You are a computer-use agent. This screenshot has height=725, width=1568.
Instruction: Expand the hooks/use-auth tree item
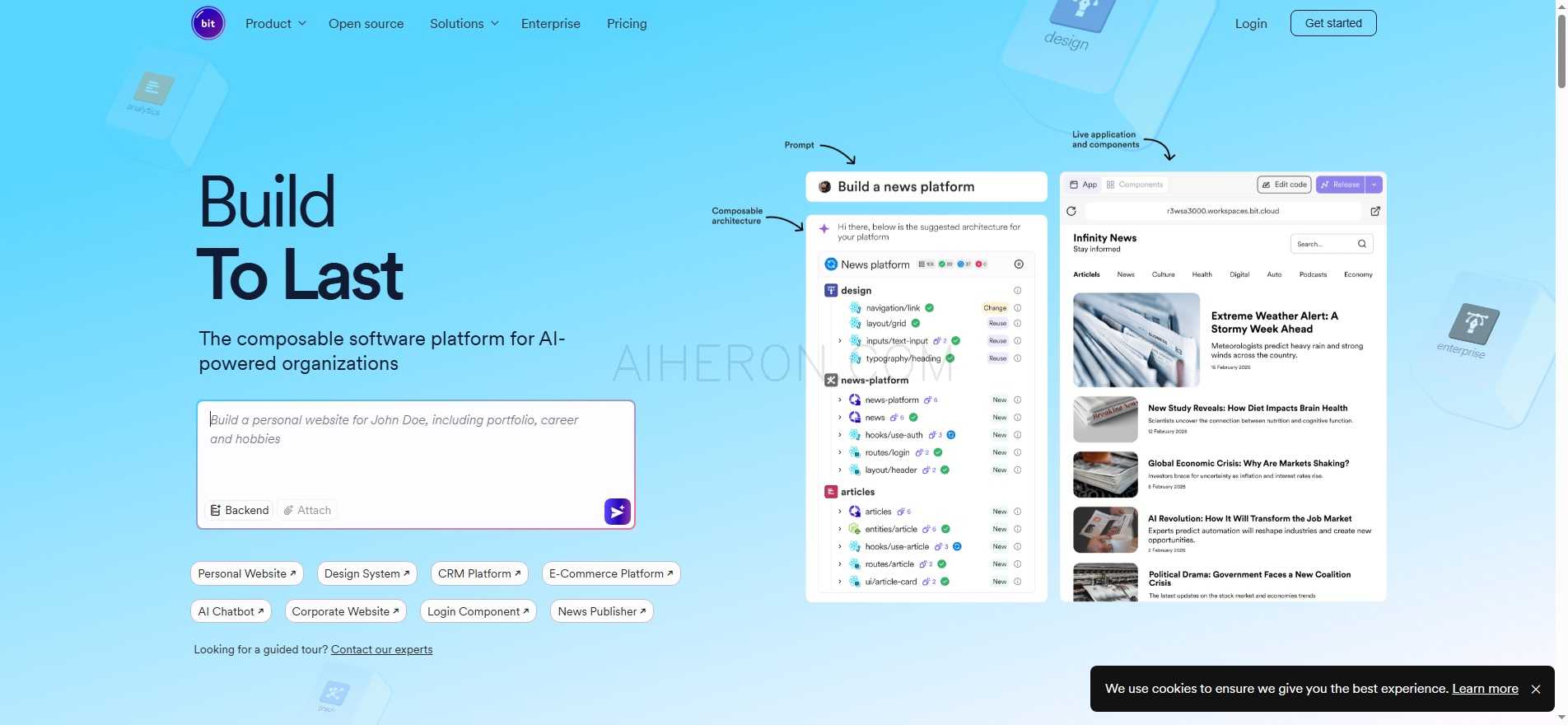(840, 435)
